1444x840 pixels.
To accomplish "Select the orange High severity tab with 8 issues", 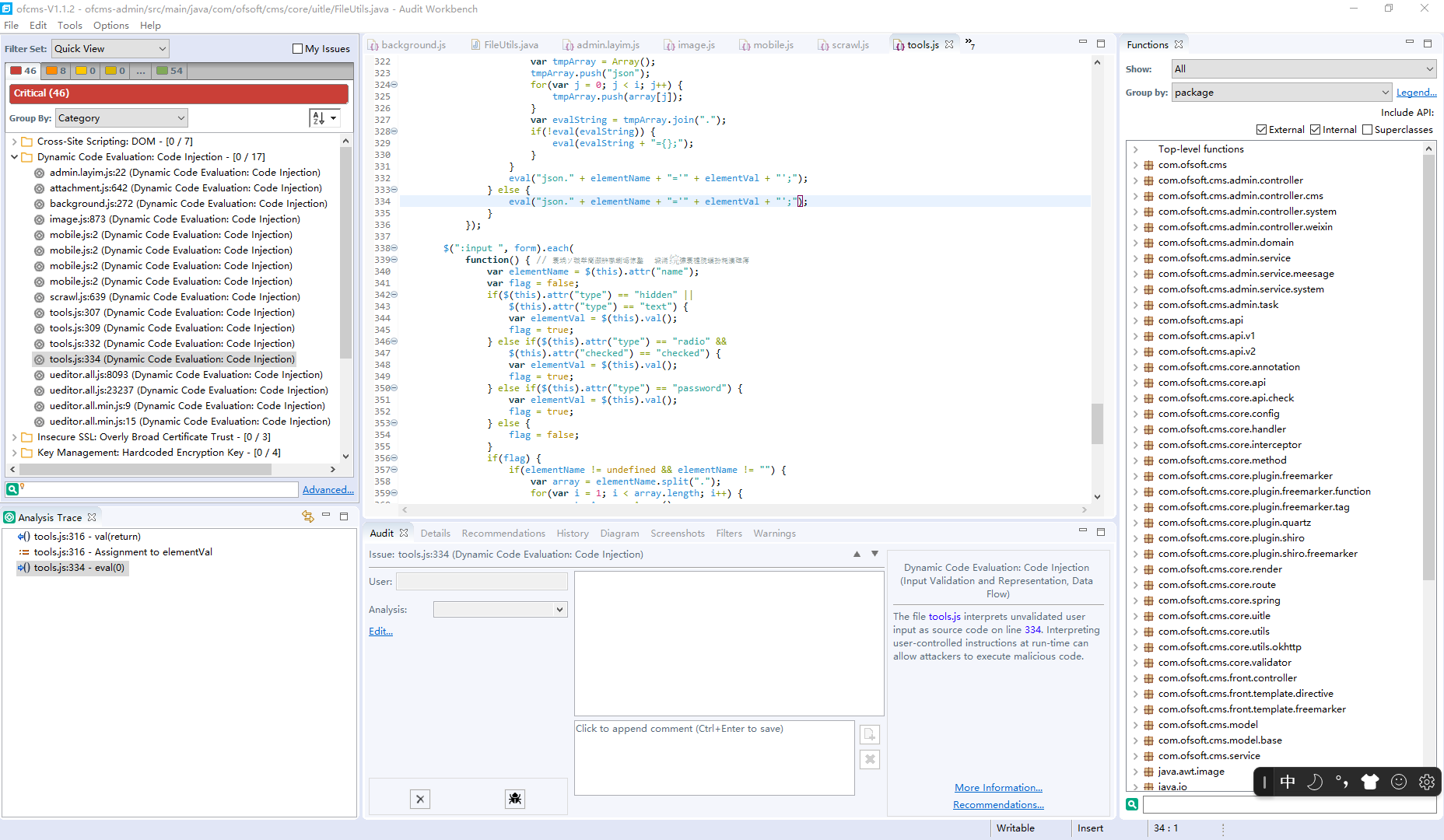I will (x=56, y=71).
